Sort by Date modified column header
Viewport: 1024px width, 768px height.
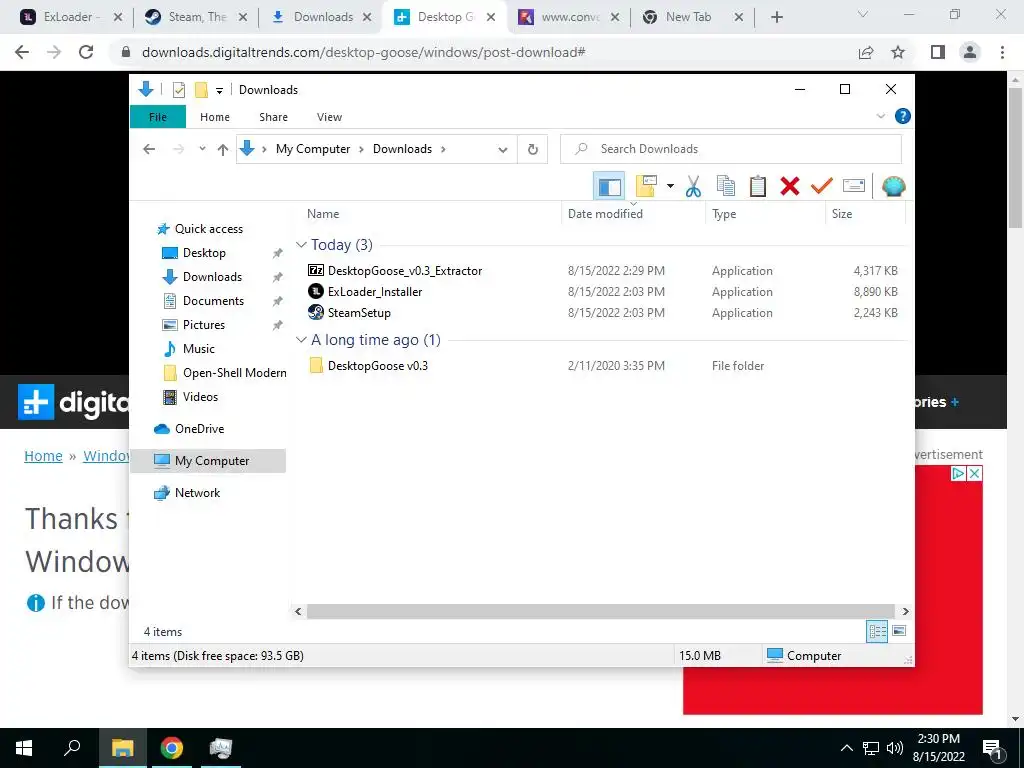605,214
